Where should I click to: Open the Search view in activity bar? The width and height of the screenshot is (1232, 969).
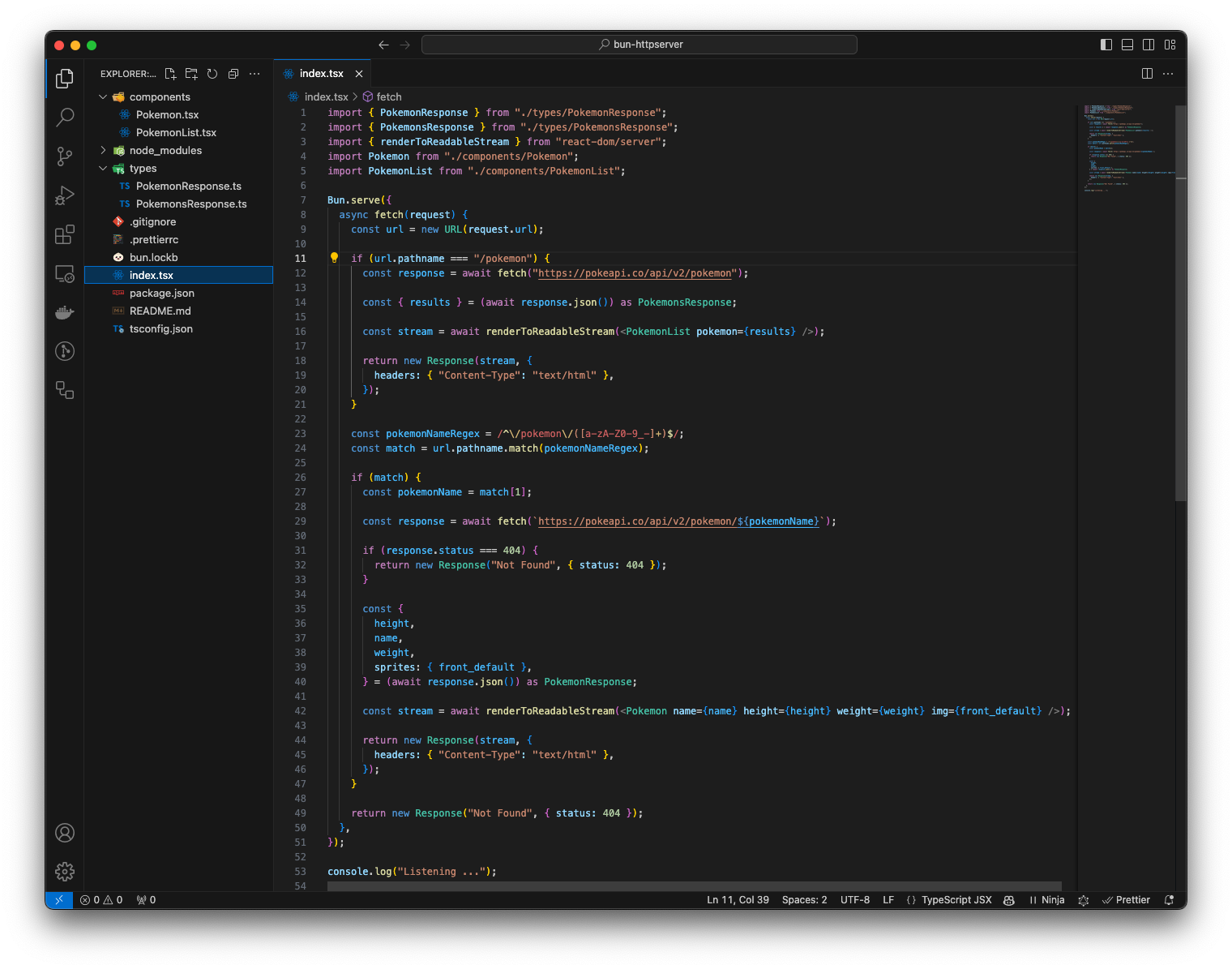click(x=65, y=117)
